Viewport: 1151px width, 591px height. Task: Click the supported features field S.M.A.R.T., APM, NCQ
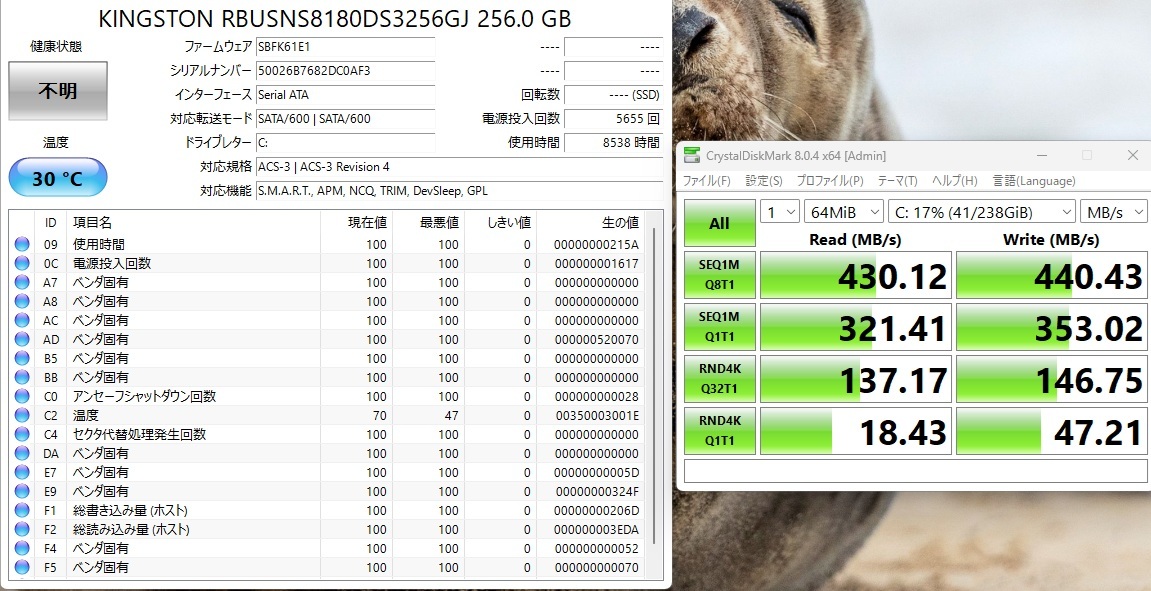(459, 191)
